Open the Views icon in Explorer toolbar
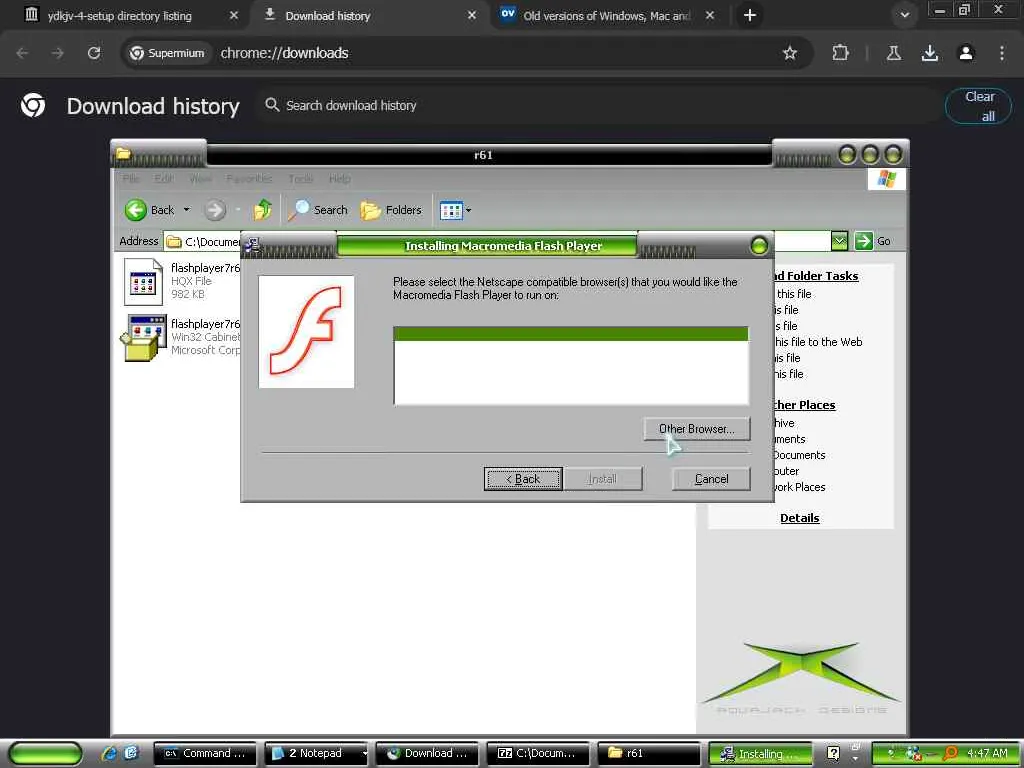The image size is (1024, 768). point(451,210)
